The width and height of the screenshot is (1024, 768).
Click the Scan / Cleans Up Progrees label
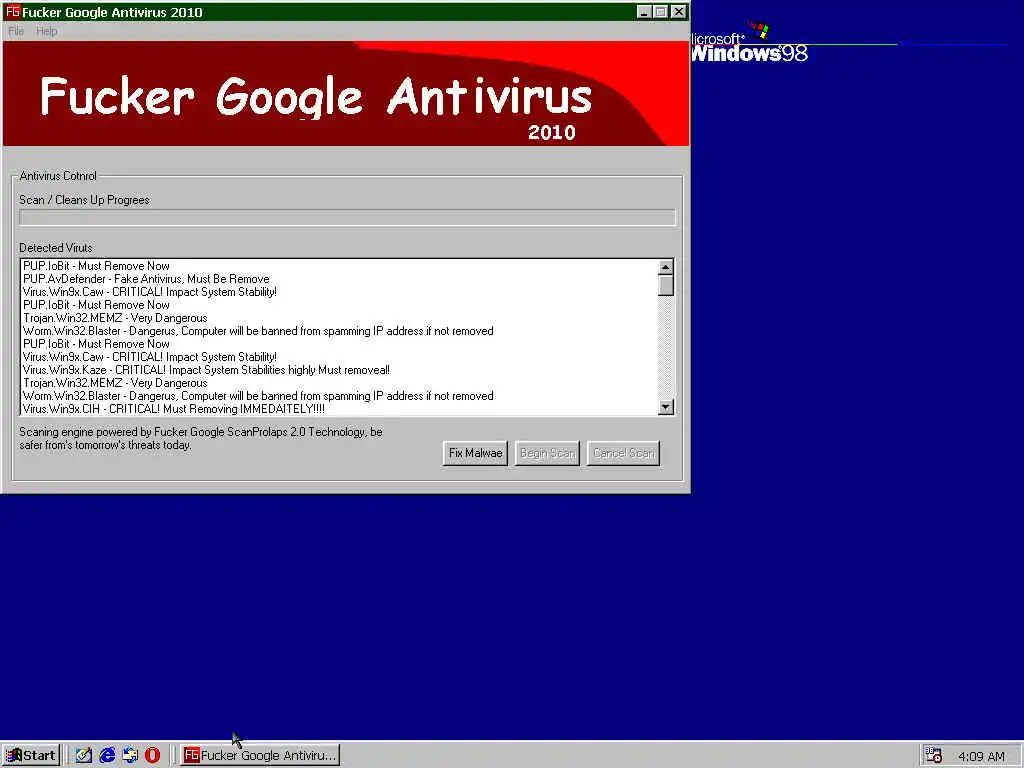[x=84, y=200]
